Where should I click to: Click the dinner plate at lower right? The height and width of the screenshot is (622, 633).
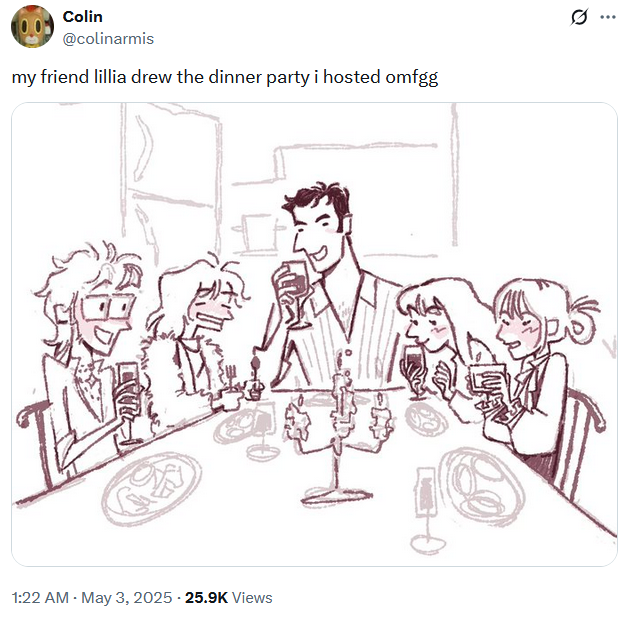point(482,486)
